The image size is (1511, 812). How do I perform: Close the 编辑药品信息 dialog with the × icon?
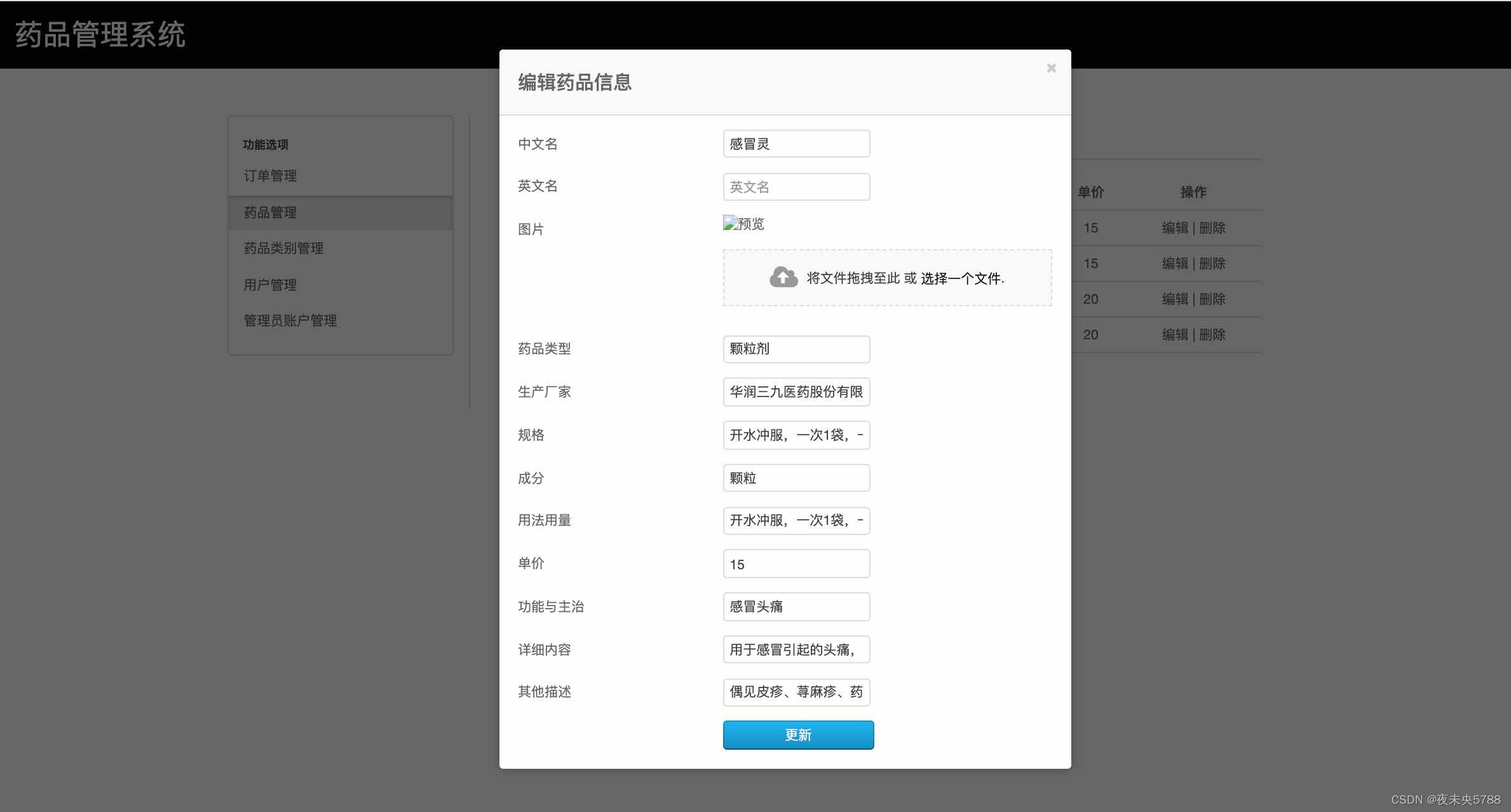click(x=1051, y=68)
